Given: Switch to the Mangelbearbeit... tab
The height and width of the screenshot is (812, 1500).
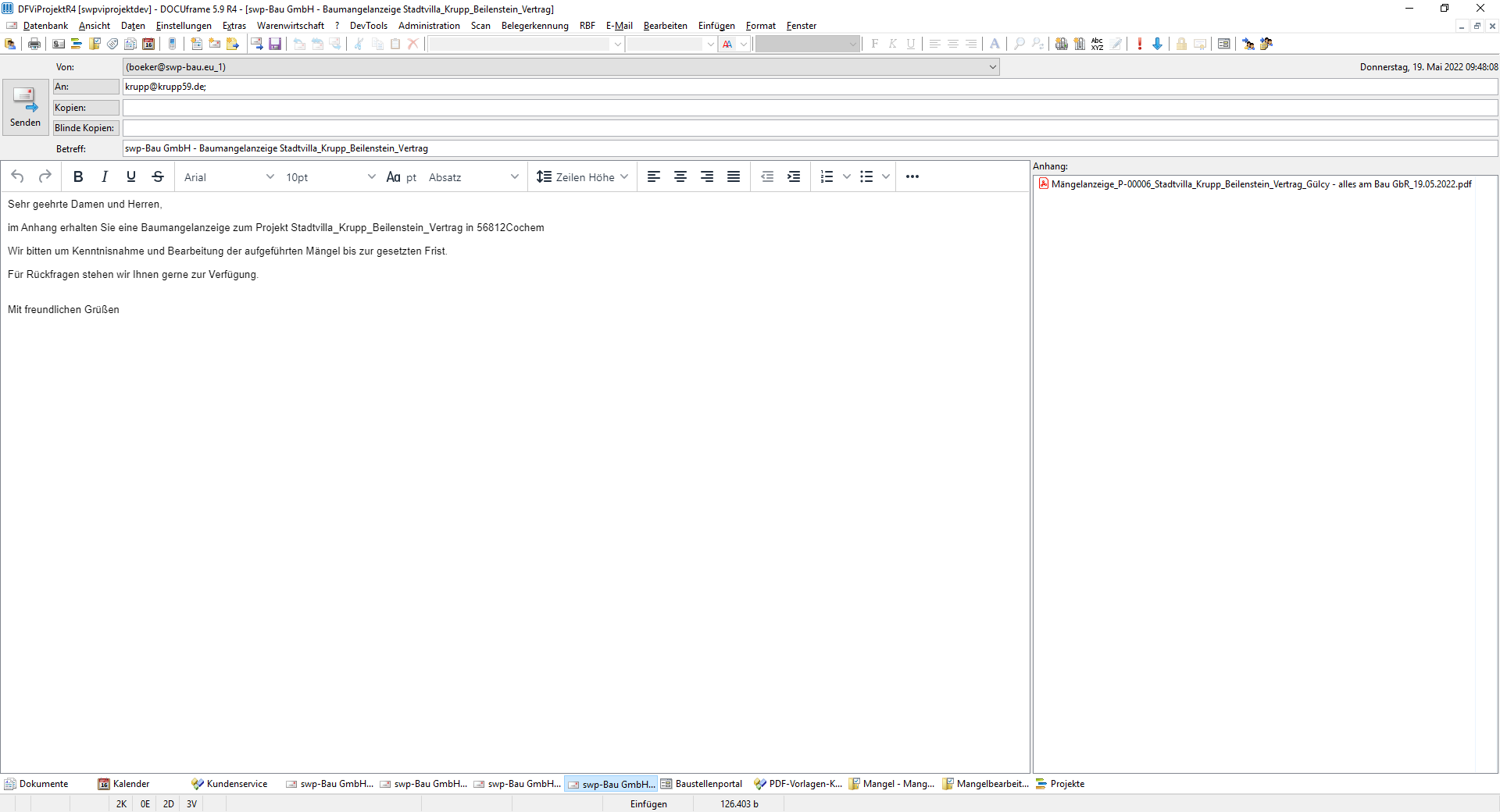Looking at the screenshot, I should pos(985,784).
